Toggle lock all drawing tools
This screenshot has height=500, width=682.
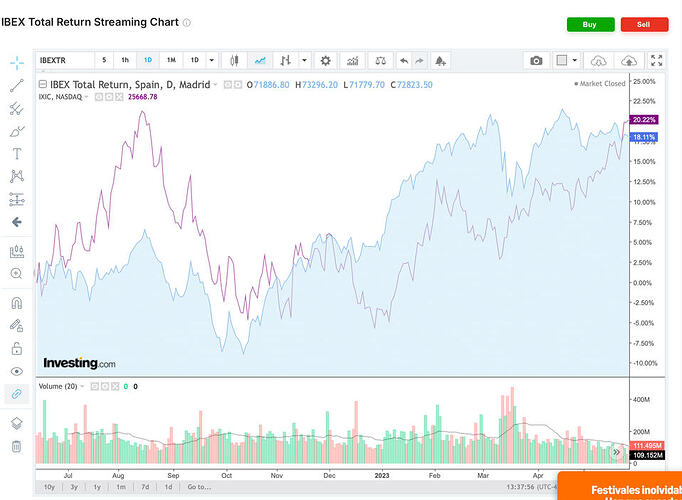[17, 348]
